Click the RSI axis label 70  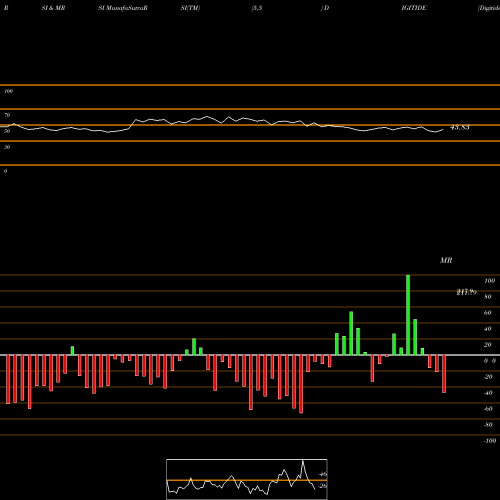click(7, 115)
